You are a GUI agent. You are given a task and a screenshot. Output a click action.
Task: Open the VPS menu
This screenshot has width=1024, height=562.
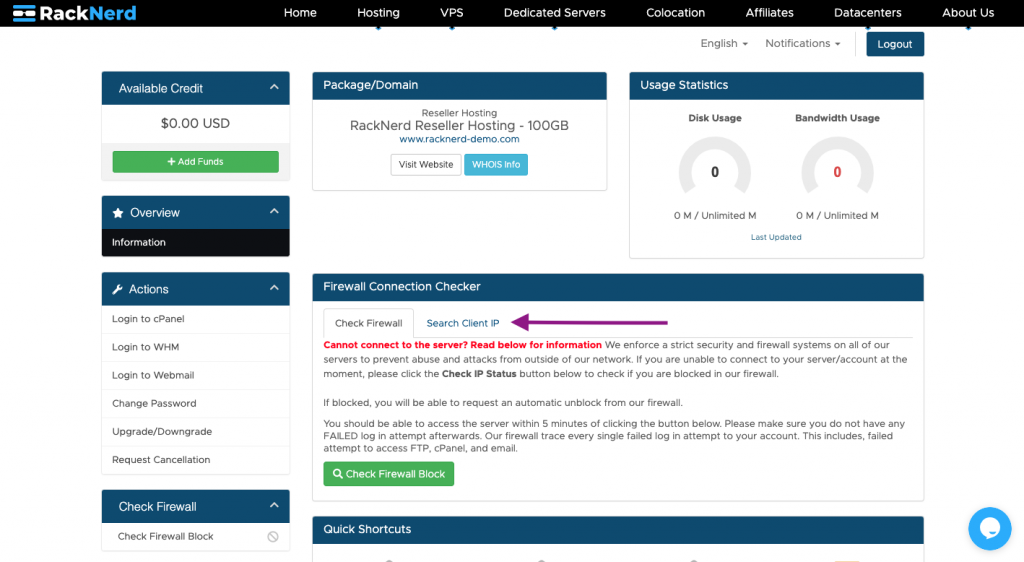tap(452, 13)
